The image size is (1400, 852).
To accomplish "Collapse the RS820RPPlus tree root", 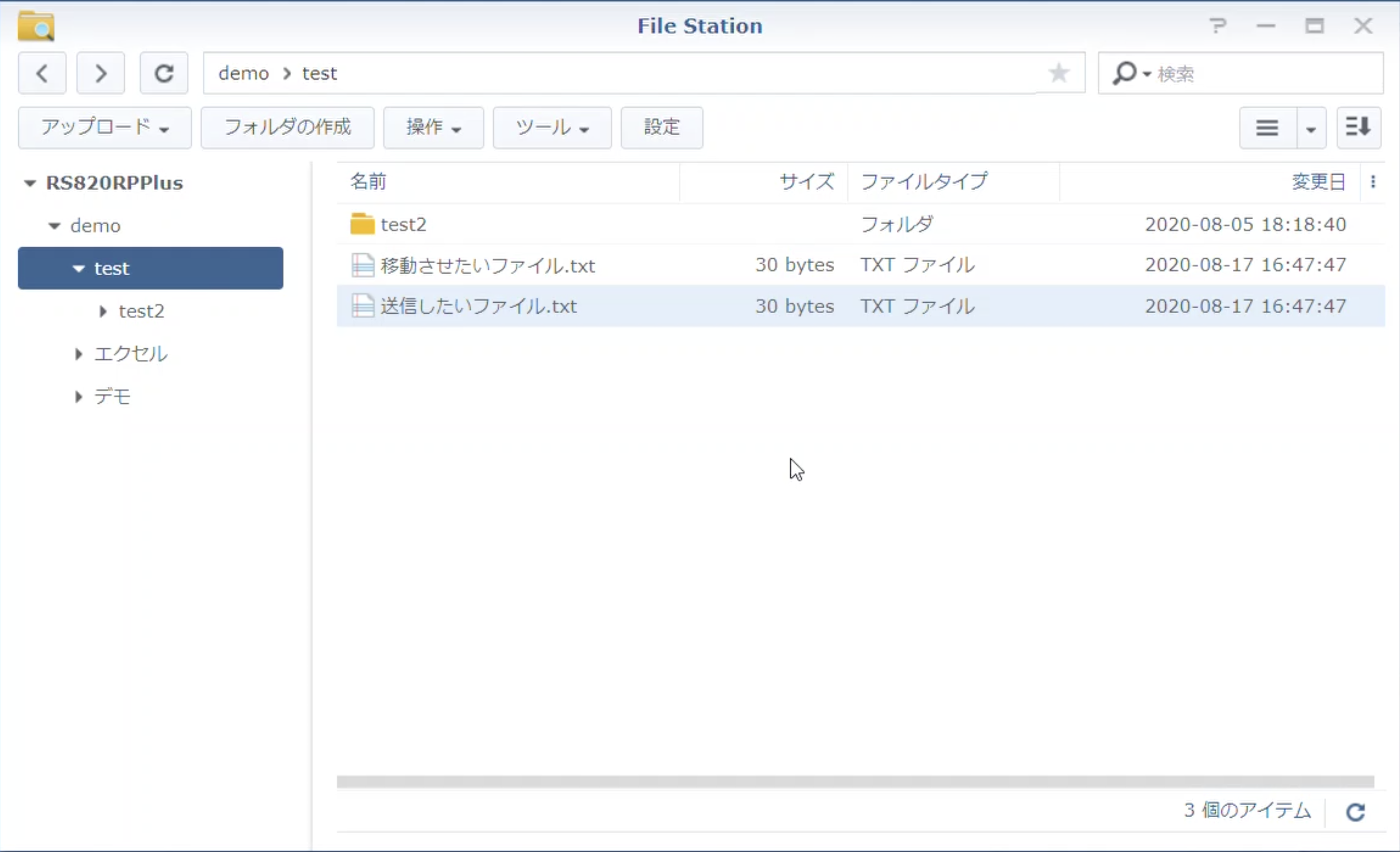I will [30, 183].
